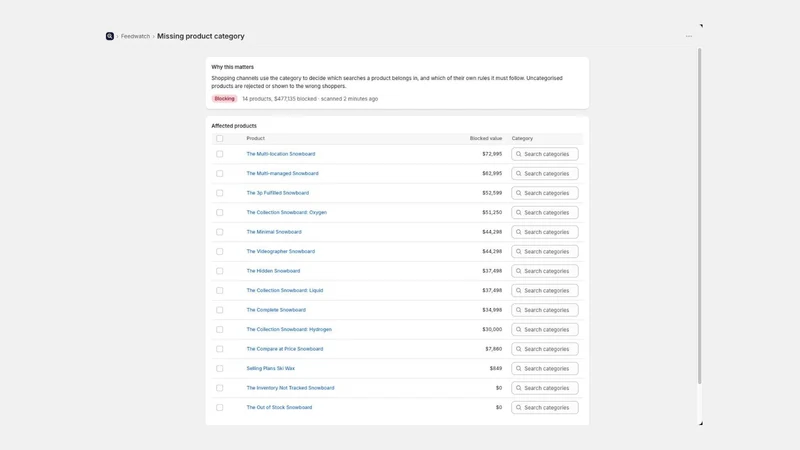Open The Inventory Not Tracked Snowboard link

[290, 388]
